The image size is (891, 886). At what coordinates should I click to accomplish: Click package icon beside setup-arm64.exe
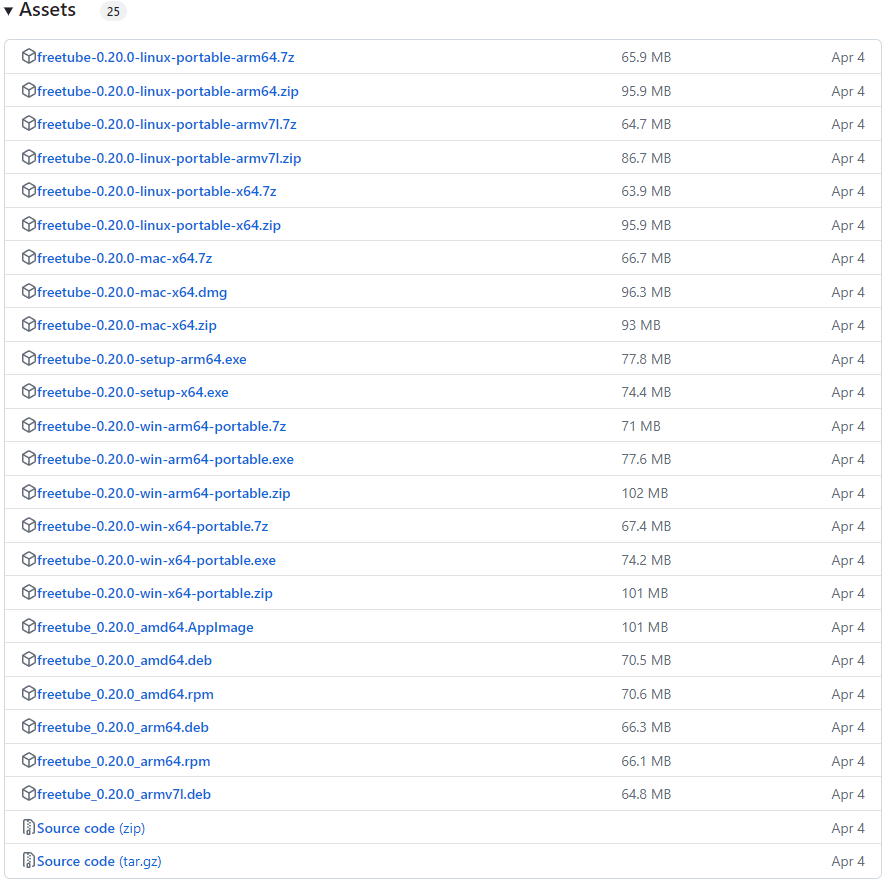[x=28, y=358]
